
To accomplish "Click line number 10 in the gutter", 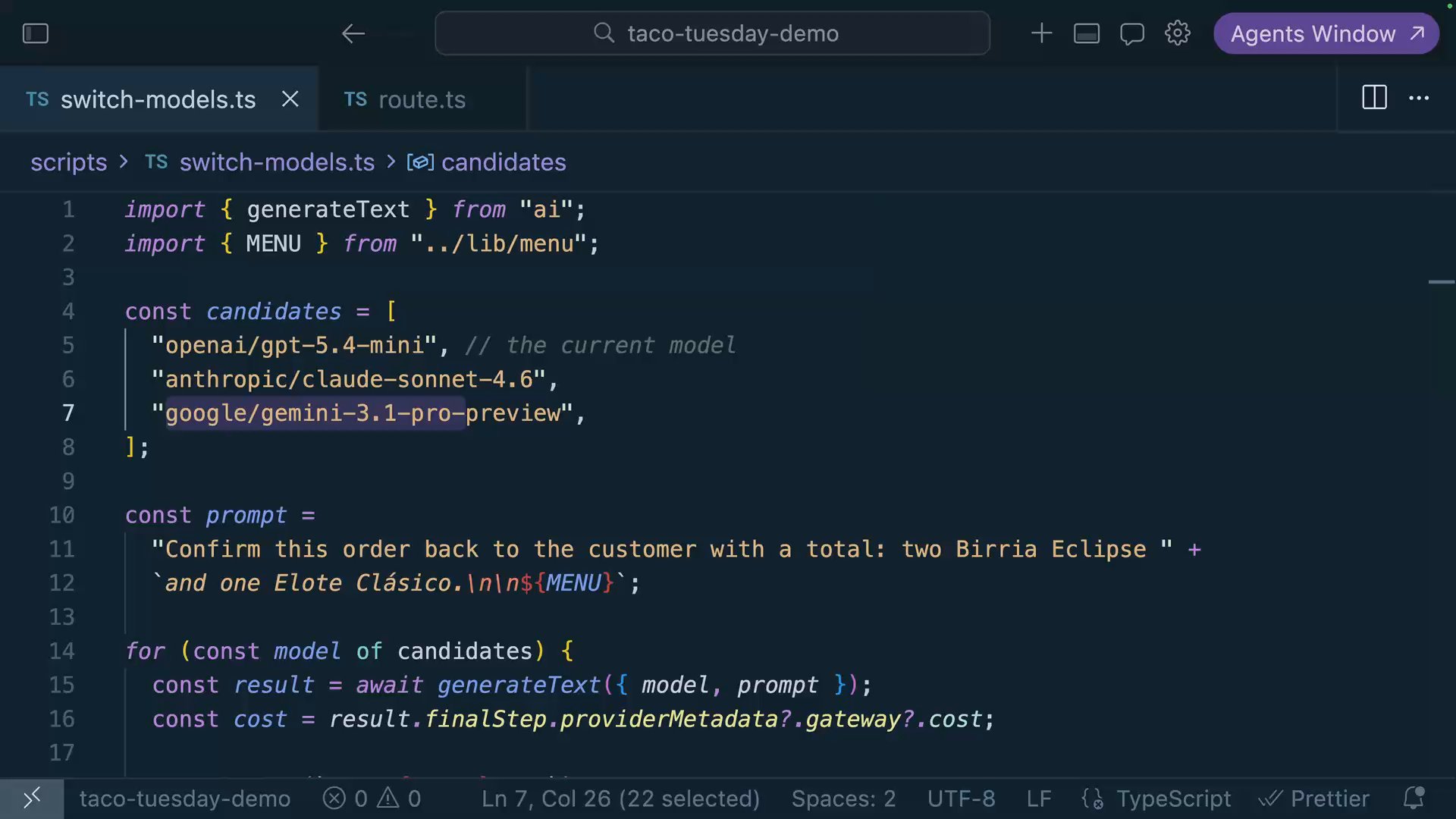I will pos(62,515).
